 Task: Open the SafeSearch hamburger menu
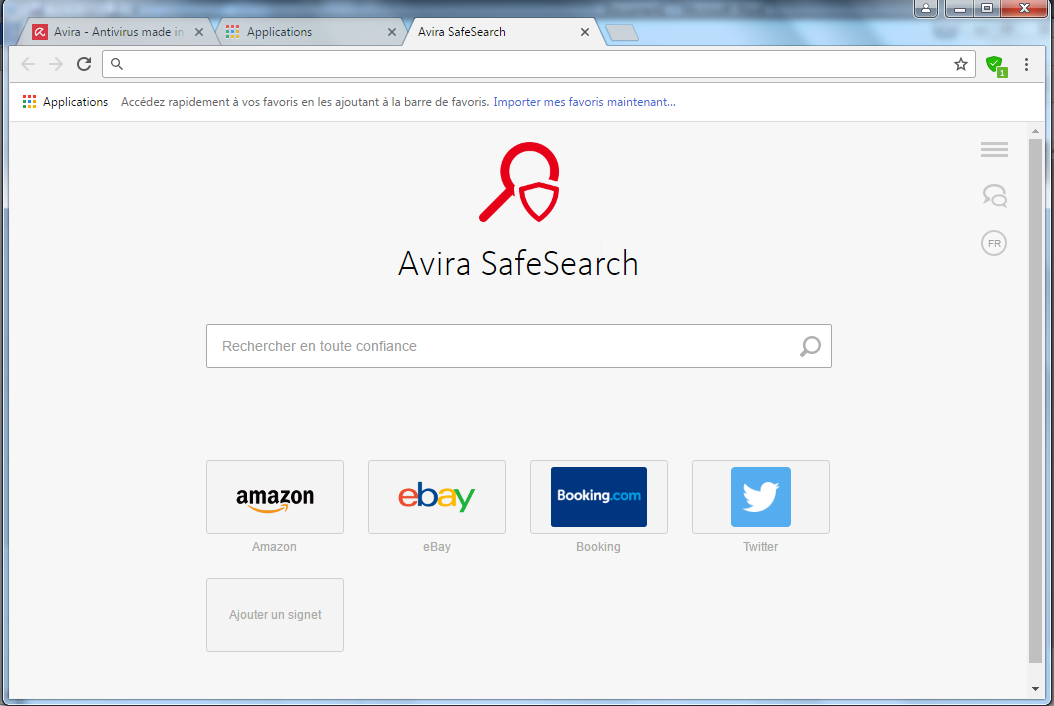(x=994, y=150)
